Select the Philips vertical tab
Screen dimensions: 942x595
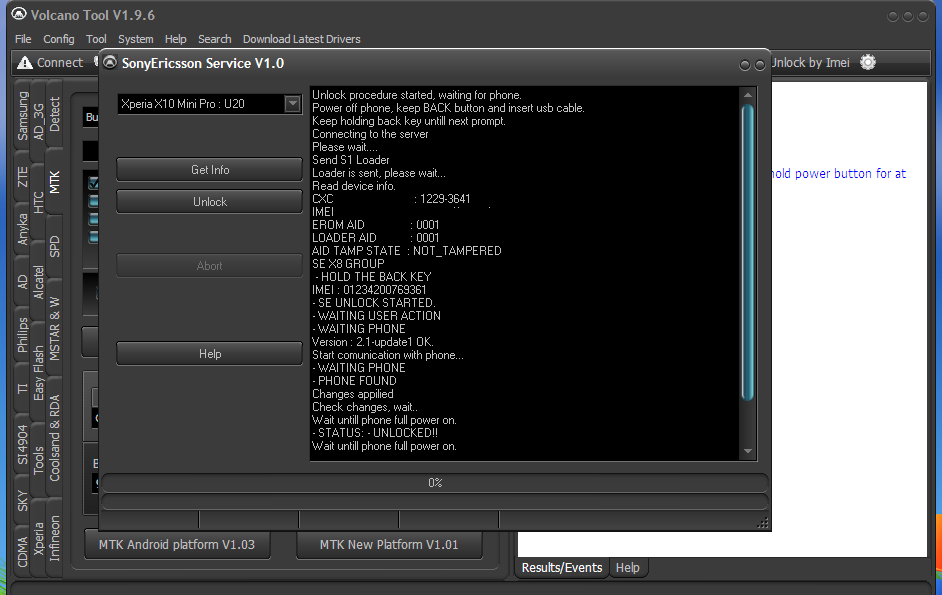[x=23, y=335]
